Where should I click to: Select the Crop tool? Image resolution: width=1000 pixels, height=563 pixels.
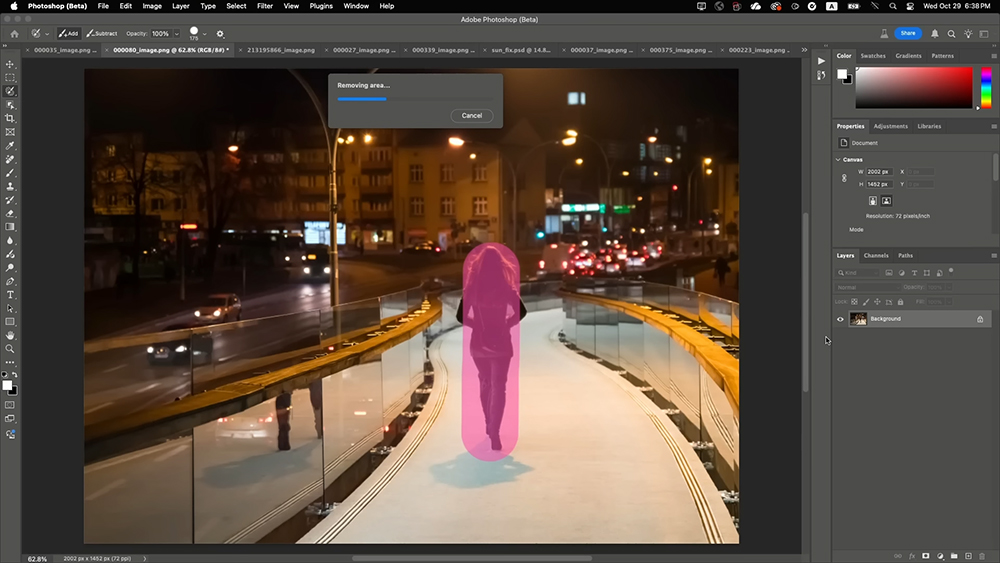point(10,118)
